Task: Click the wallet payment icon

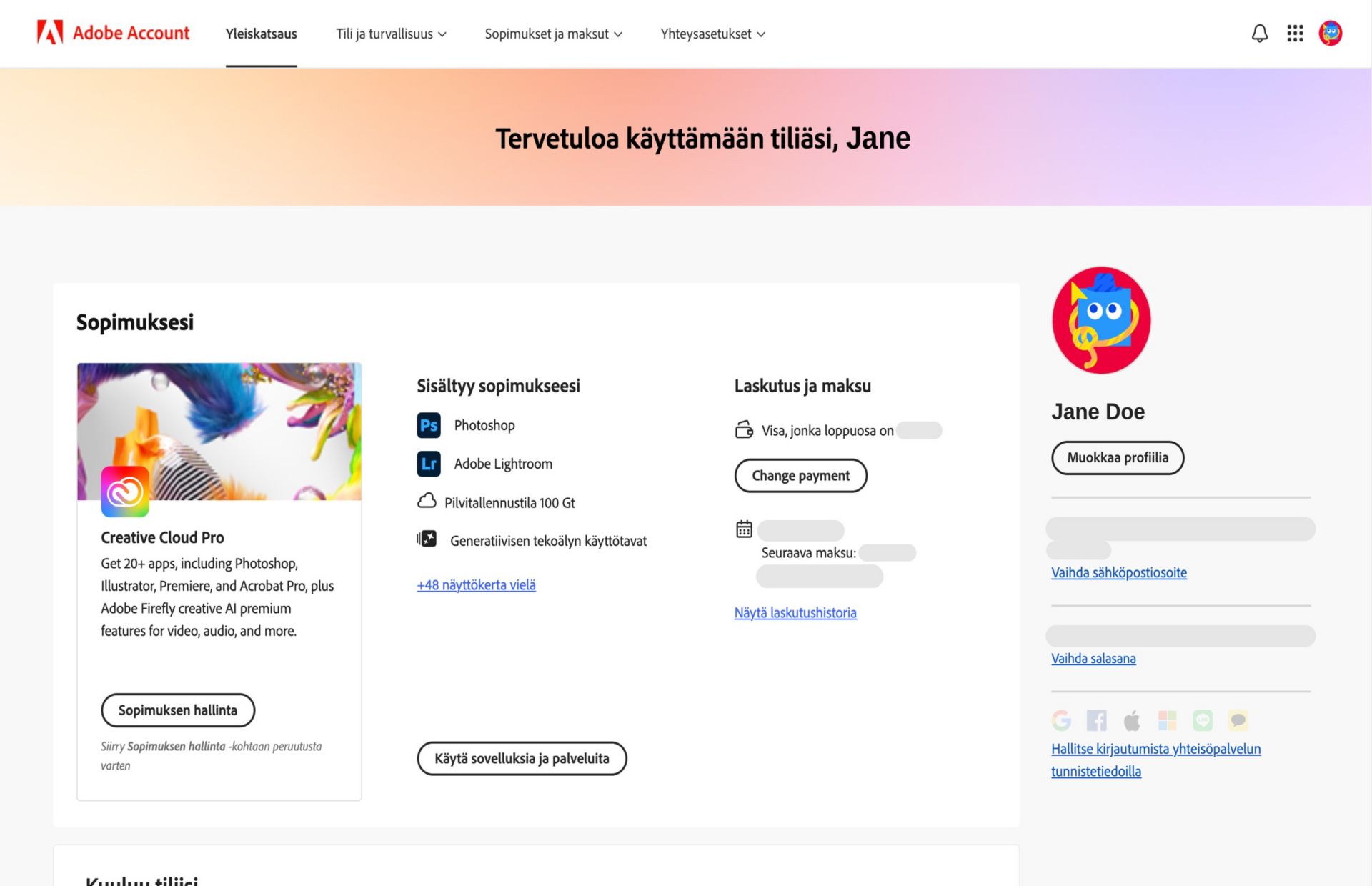Action: point(744,429)
